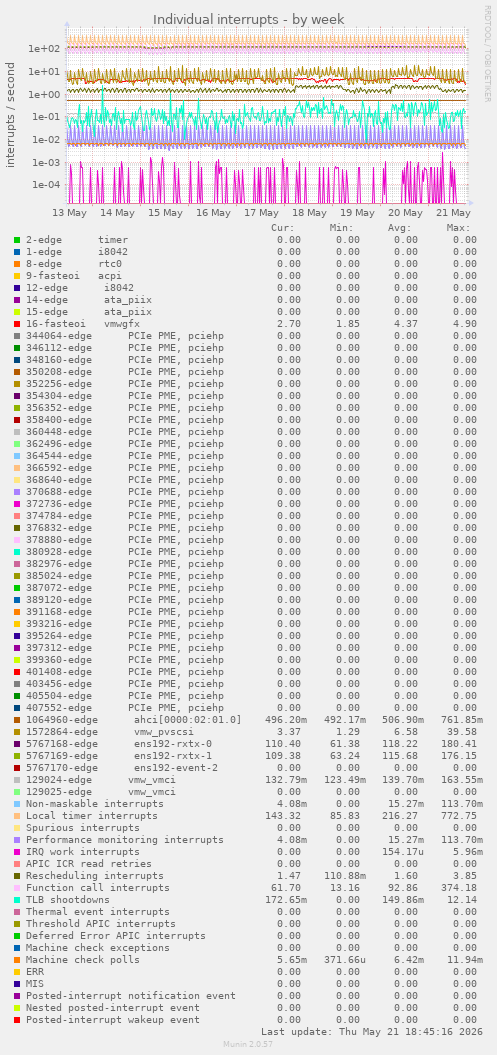The width and height of the screenshot is (497, 1055).
Task: Click the Last update timestamp text
Action: [x=369, y=1031]
